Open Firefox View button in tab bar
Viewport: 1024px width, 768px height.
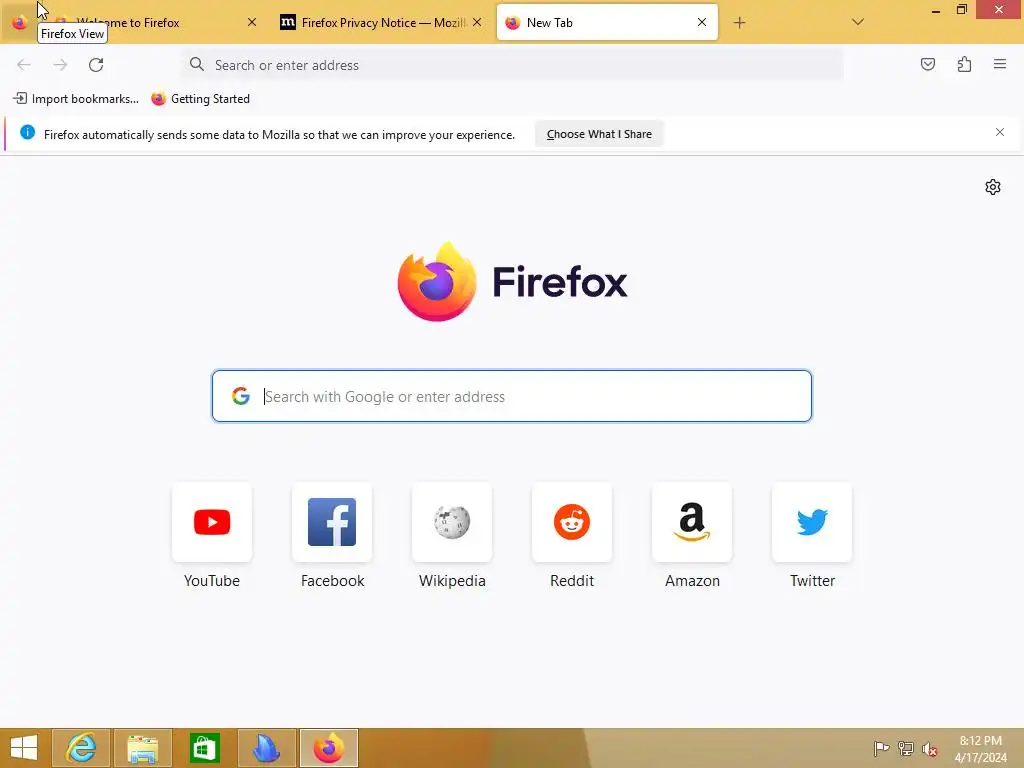(x=20, y=22)
